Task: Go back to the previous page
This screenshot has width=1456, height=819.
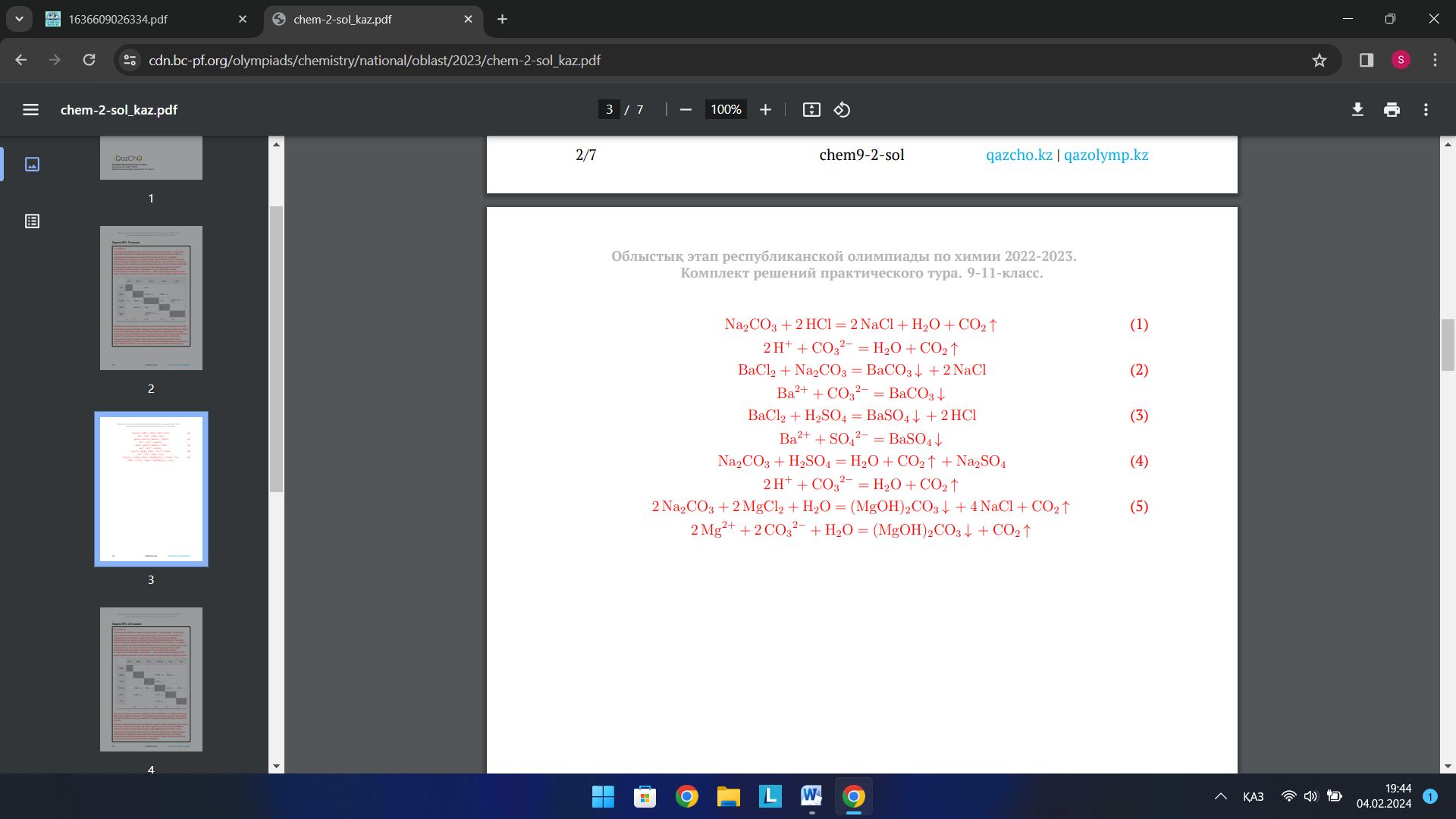Action: (21, 60)
